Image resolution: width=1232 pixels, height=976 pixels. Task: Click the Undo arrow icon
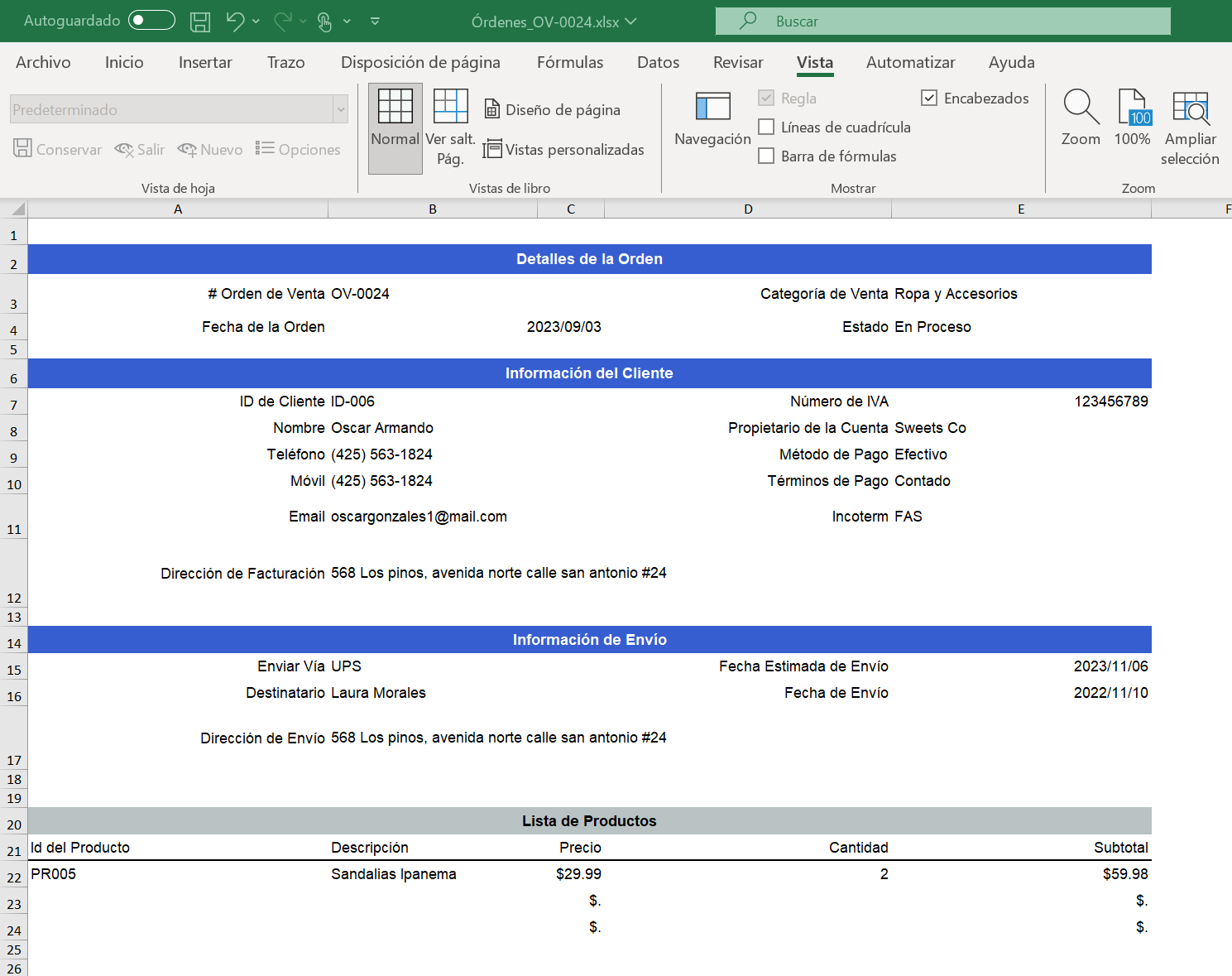pyautogui.click(x=235, y=22)
